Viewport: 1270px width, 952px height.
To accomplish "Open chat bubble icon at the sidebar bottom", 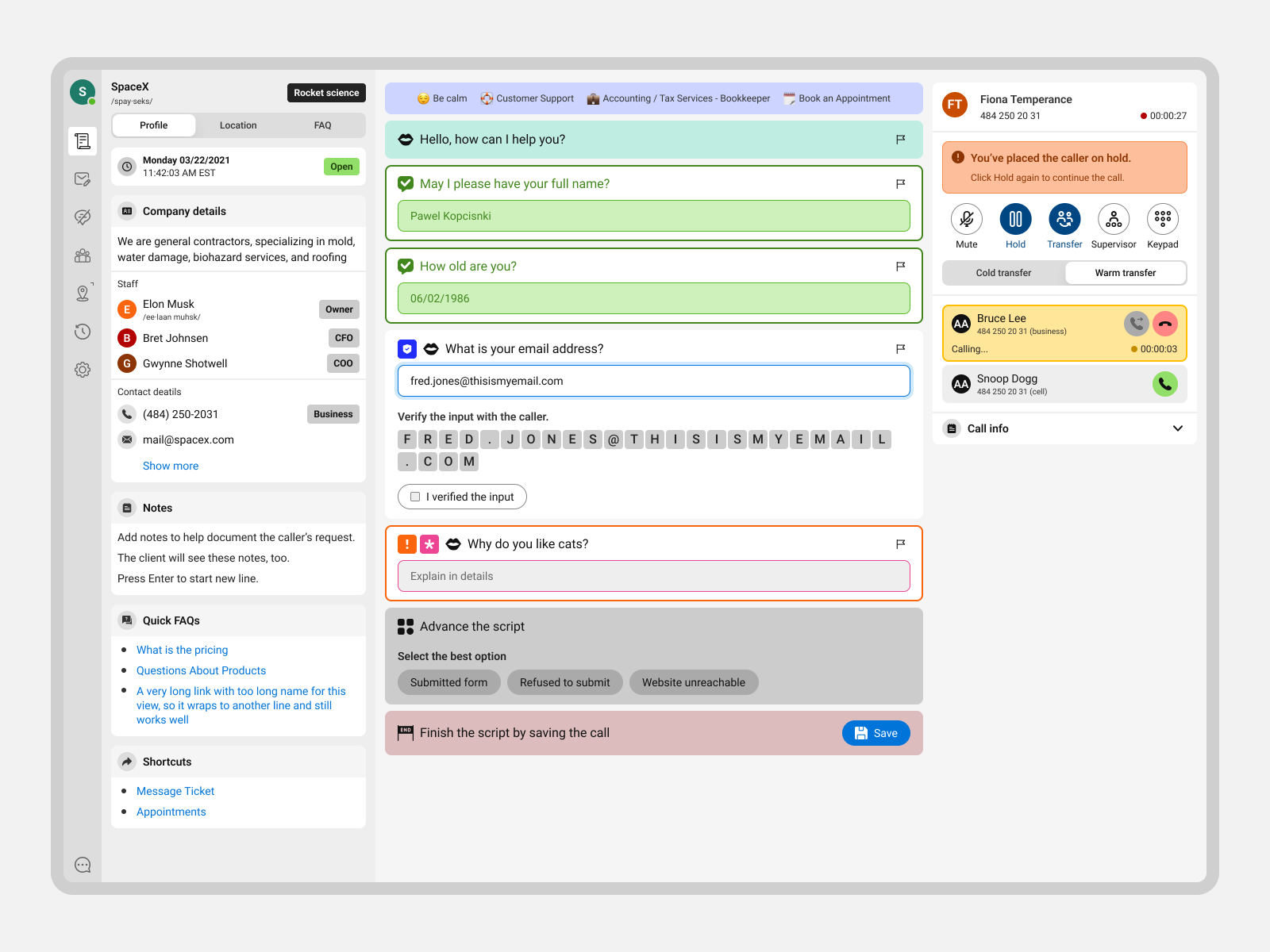I will (83, 865).
